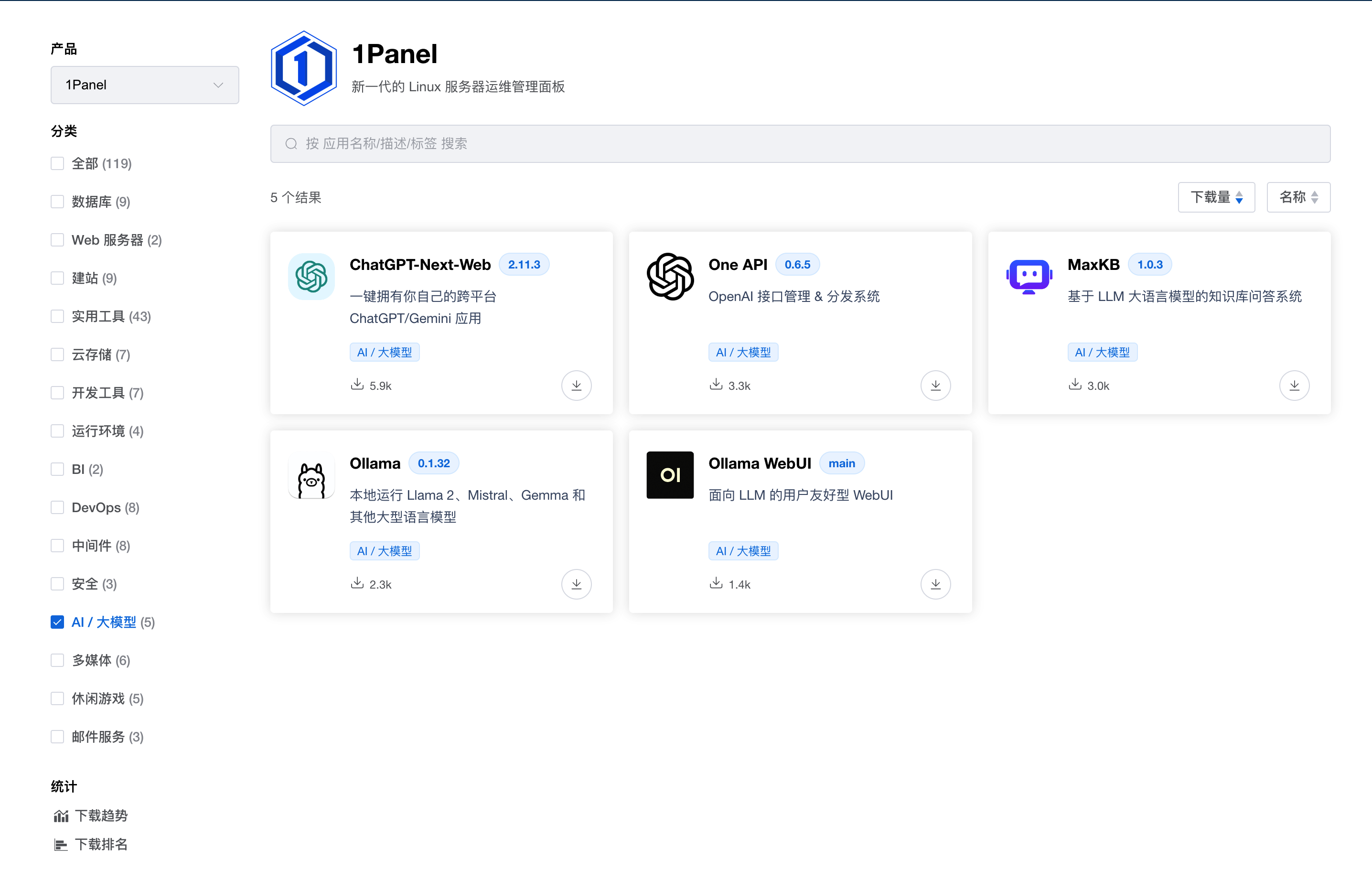Image resolution: width=1372 pixels, height=880 pixels.
Task: Click the 5.9k download count icon
Action: tap(357, 384)
